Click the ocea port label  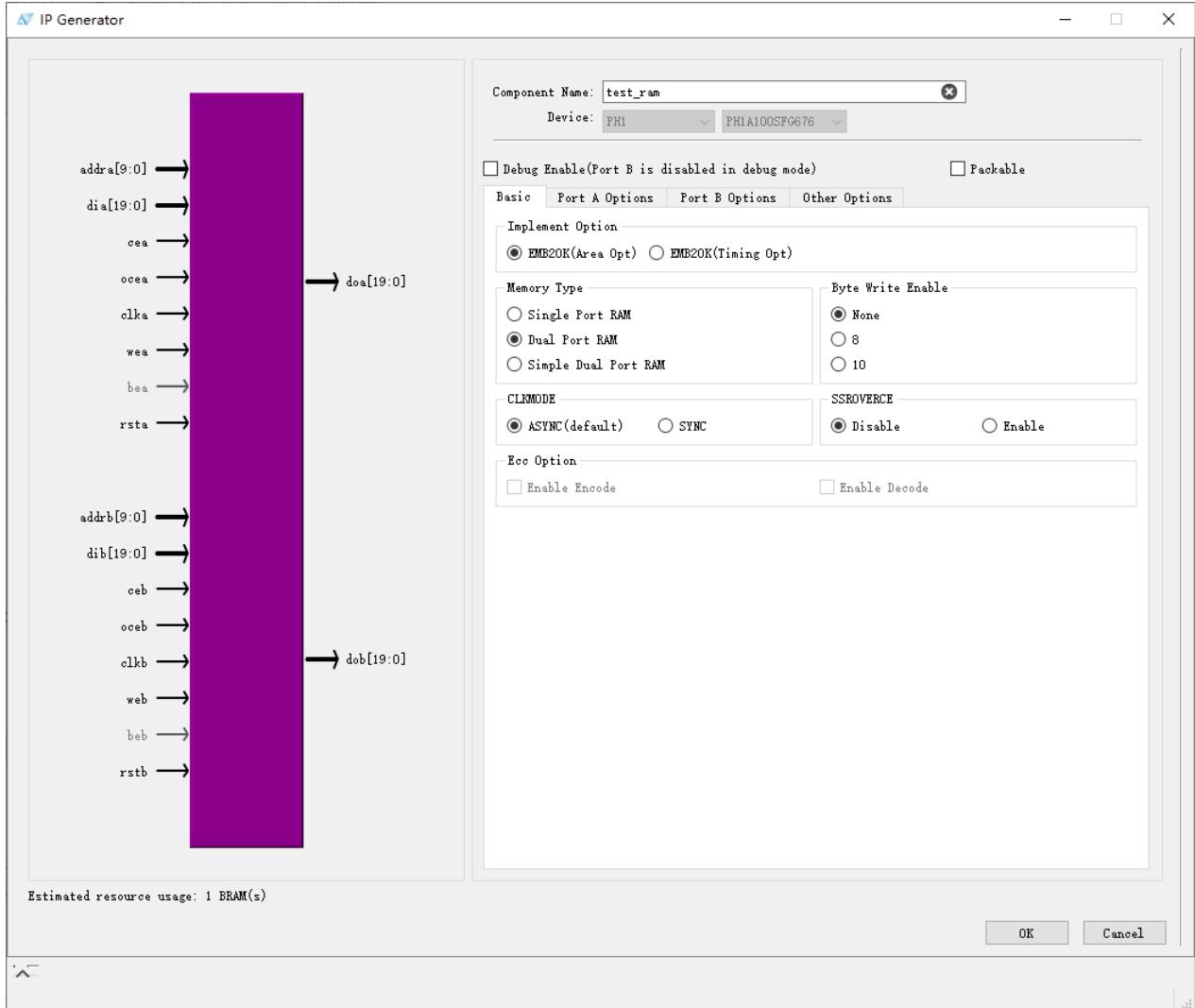click(134, 279)
